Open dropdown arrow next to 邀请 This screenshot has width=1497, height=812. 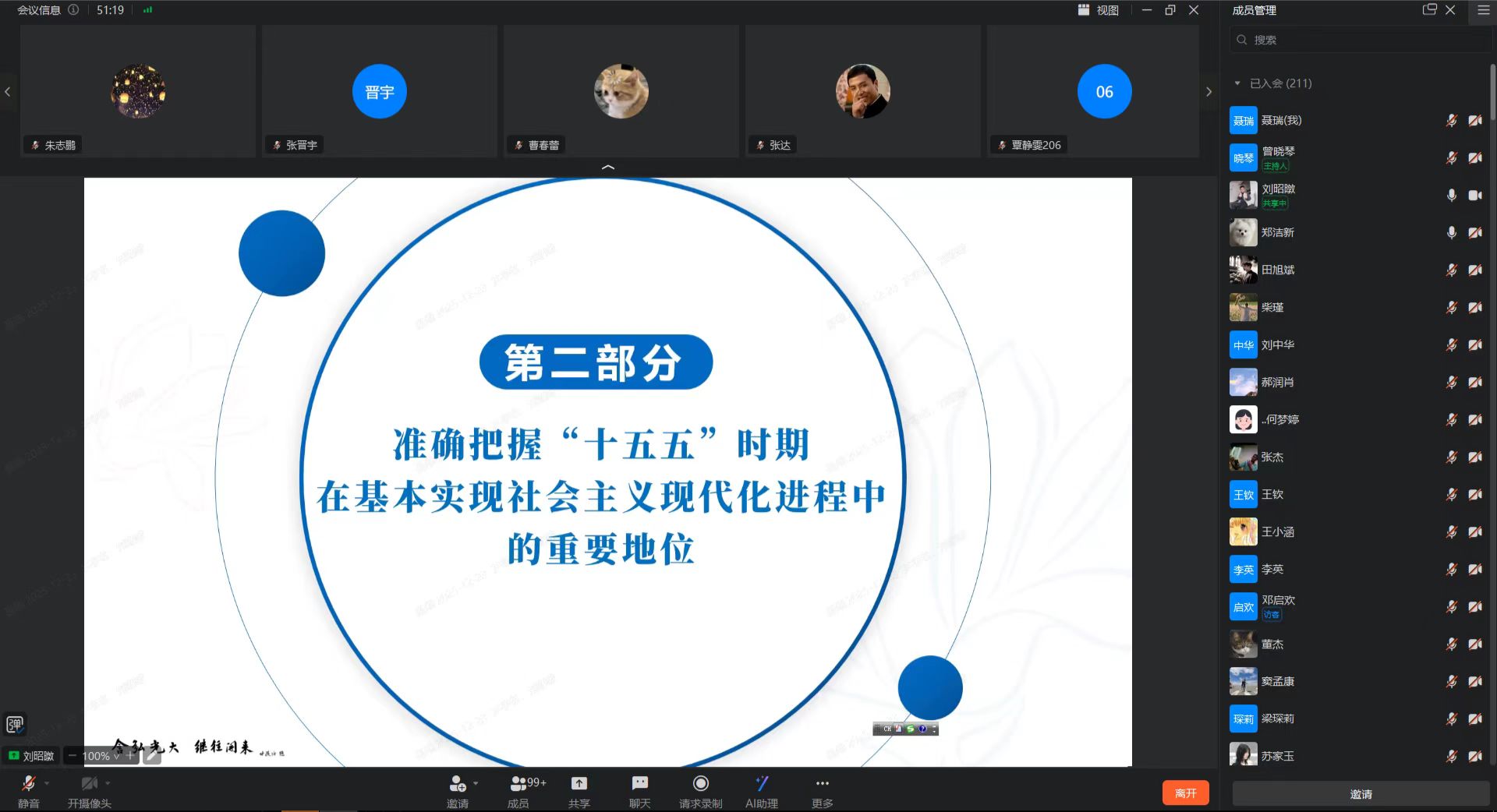pos(476,783)
